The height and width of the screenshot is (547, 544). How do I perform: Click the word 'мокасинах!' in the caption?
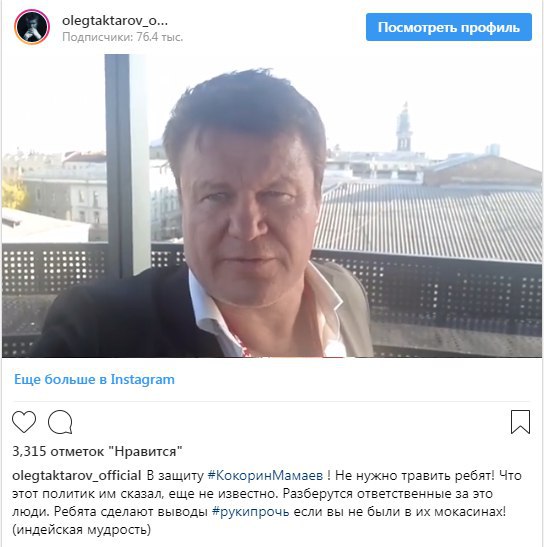470,512
